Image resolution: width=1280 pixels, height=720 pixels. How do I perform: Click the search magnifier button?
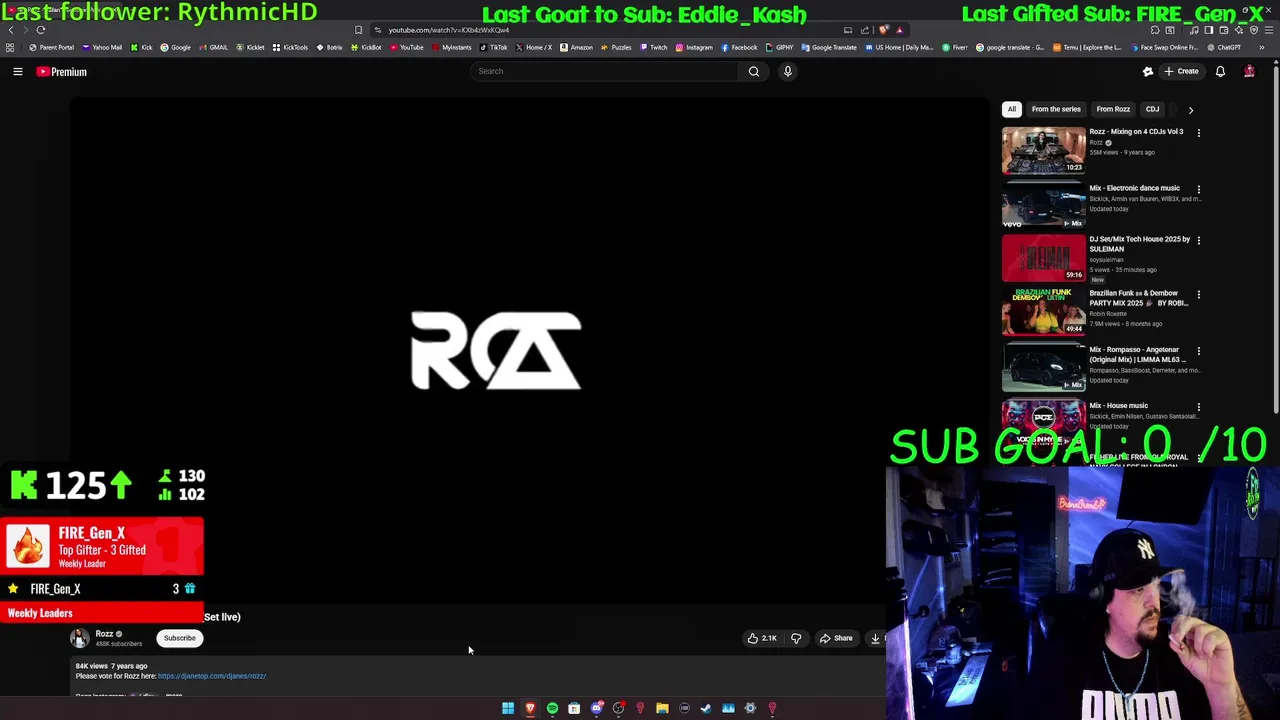click(754, 71)
